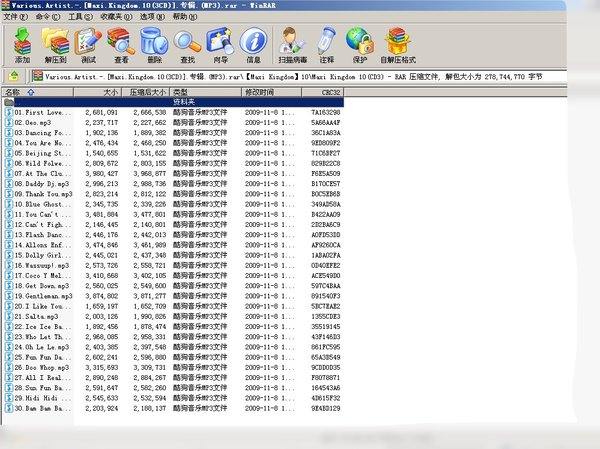This screenshot has width=600, height=449.
Task: Select the parent folder (资料夹) row
Action: tap(173, 102)
